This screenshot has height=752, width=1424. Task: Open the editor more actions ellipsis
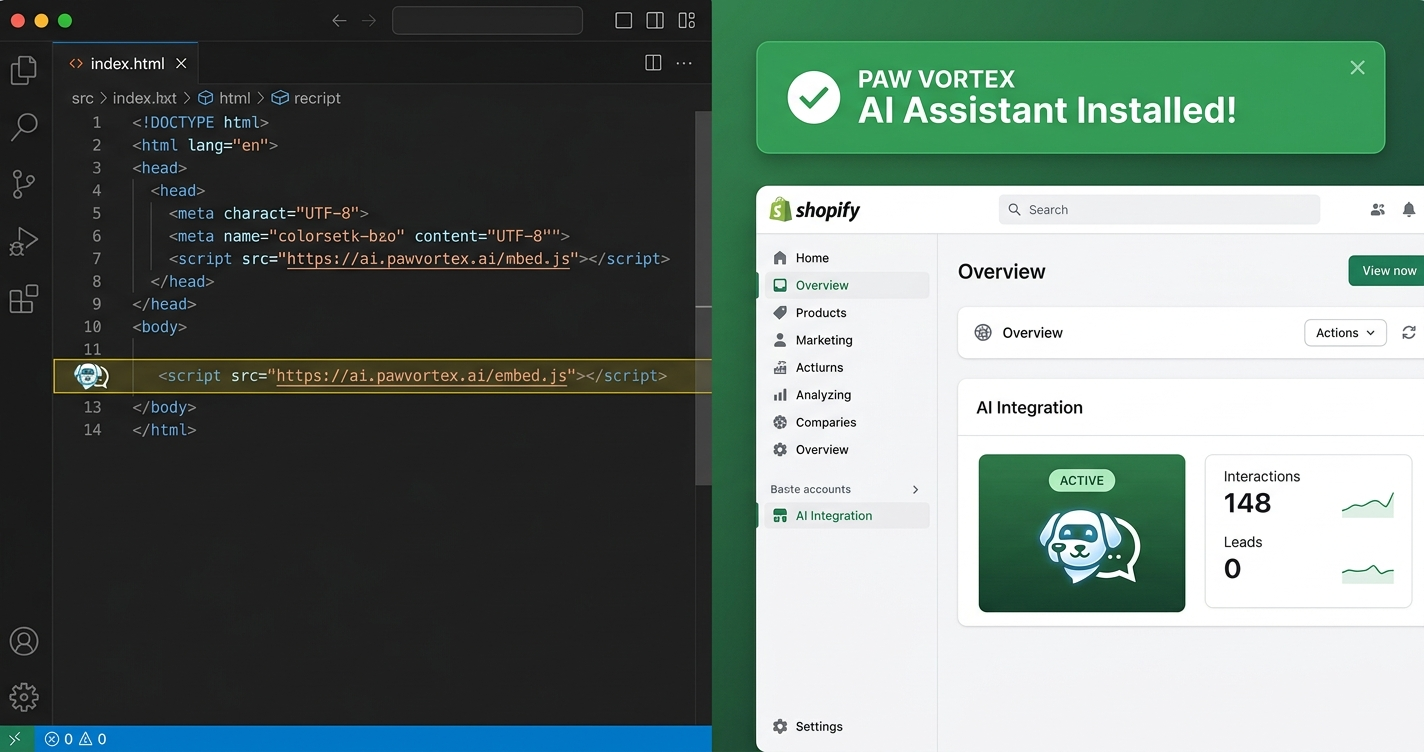coord(684,63)
